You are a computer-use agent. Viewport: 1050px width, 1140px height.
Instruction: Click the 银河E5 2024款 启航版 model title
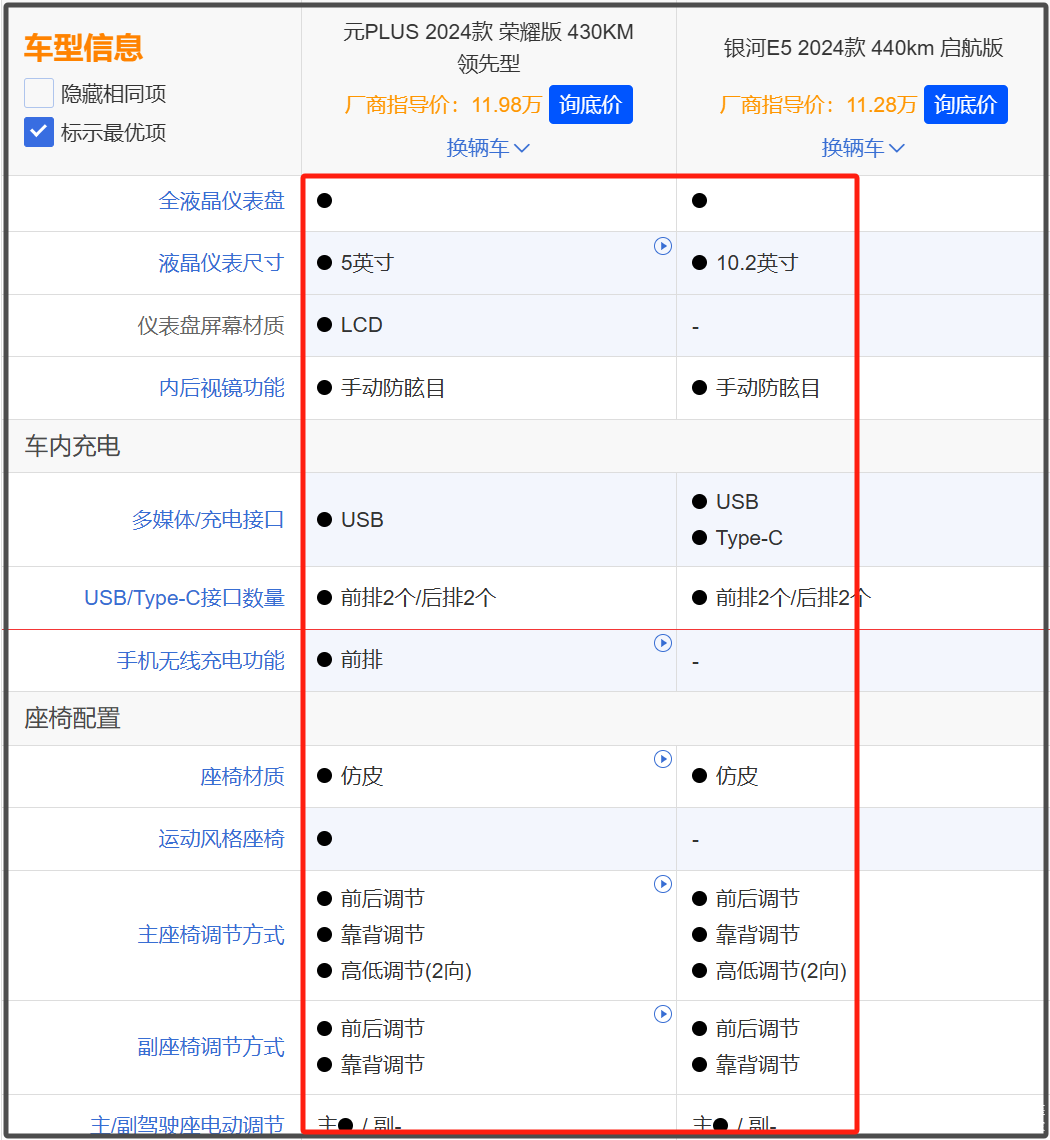[863, 48]
